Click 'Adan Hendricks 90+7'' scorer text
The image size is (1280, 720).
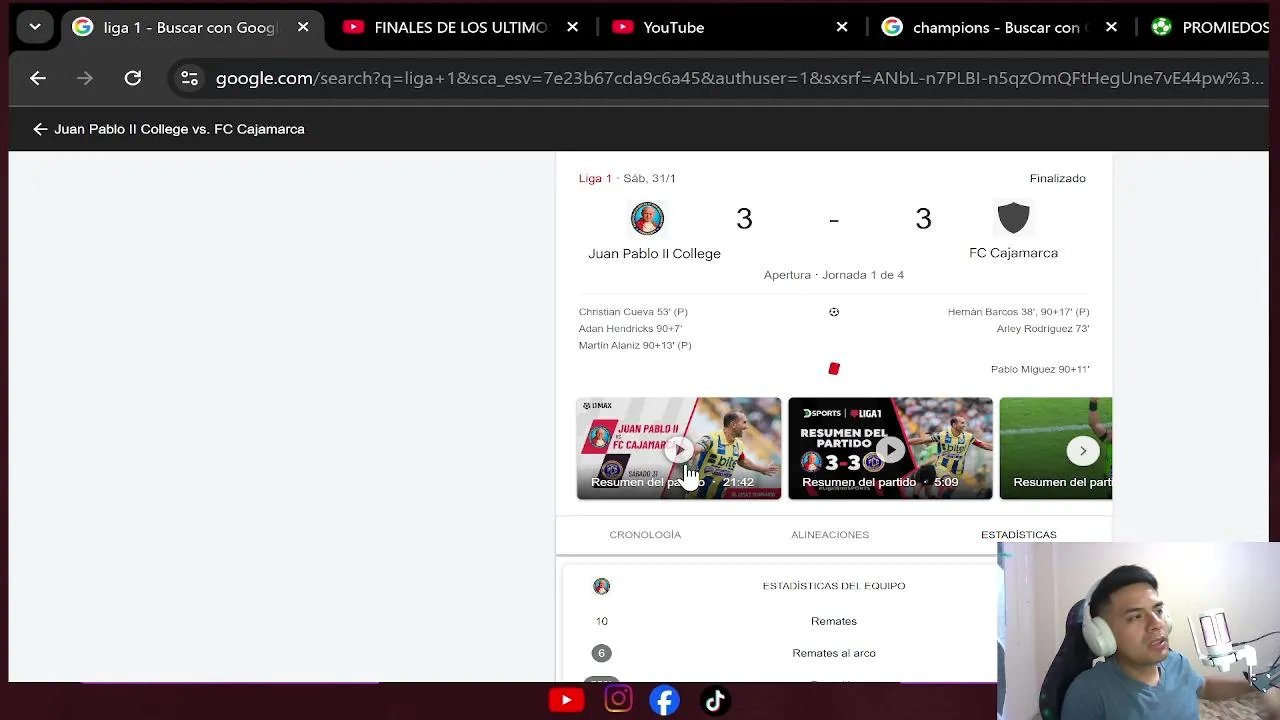(x=630, y=328)
